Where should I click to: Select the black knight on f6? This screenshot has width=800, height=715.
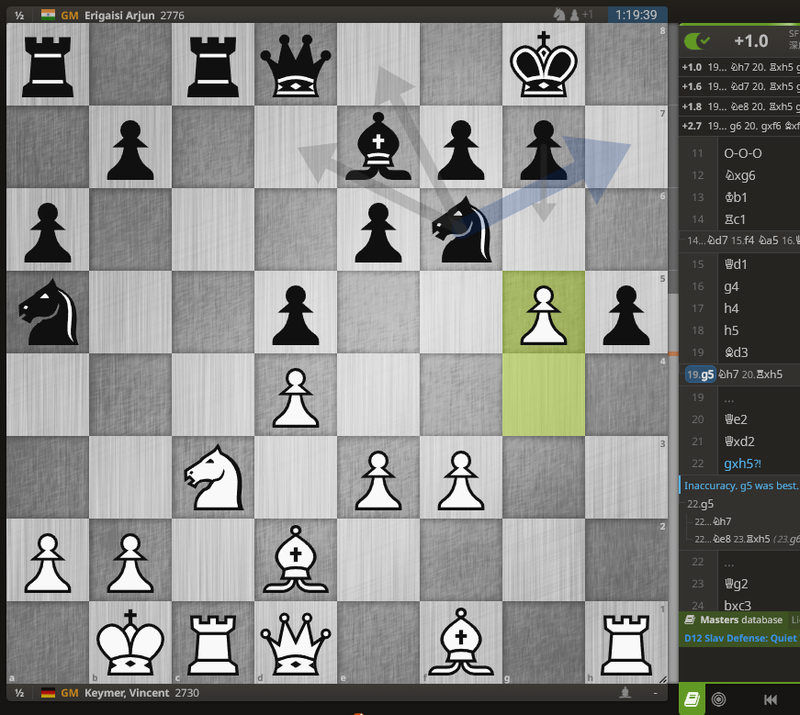pos(461,230)
